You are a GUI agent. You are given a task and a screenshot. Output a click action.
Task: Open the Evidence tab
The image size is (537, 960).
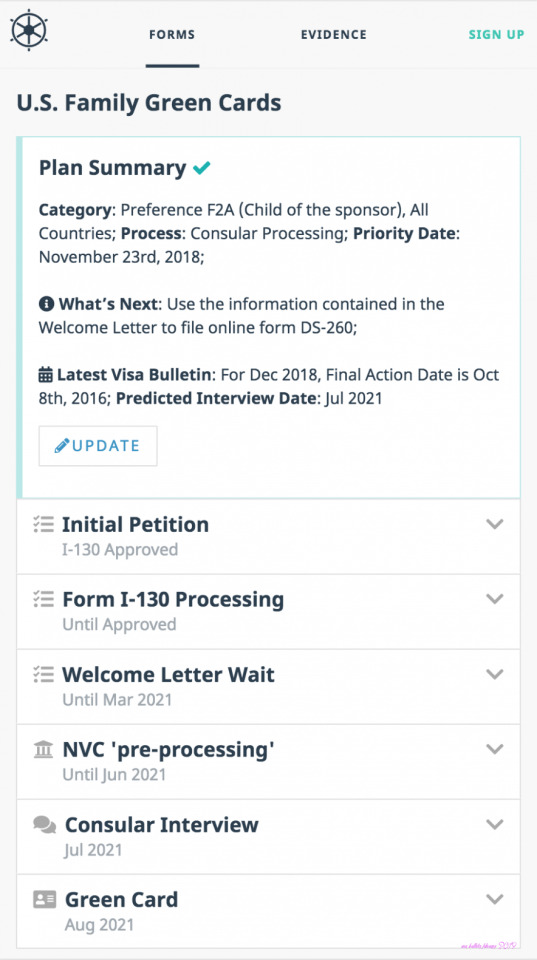334,35
